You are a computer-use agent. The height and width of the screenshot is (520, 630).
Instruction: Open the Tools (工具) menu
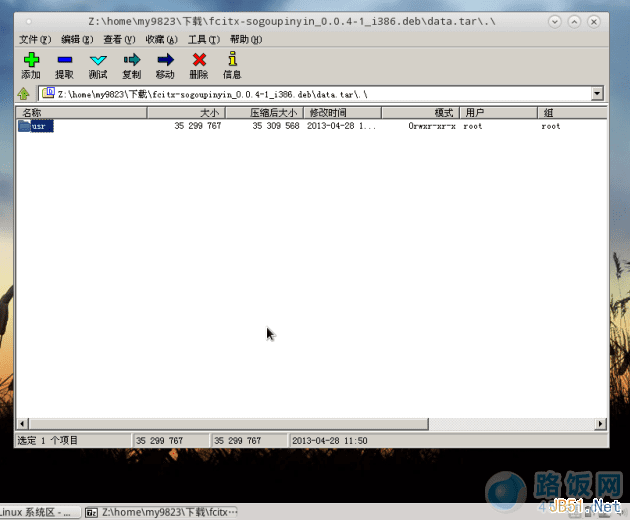coord(204,39)
